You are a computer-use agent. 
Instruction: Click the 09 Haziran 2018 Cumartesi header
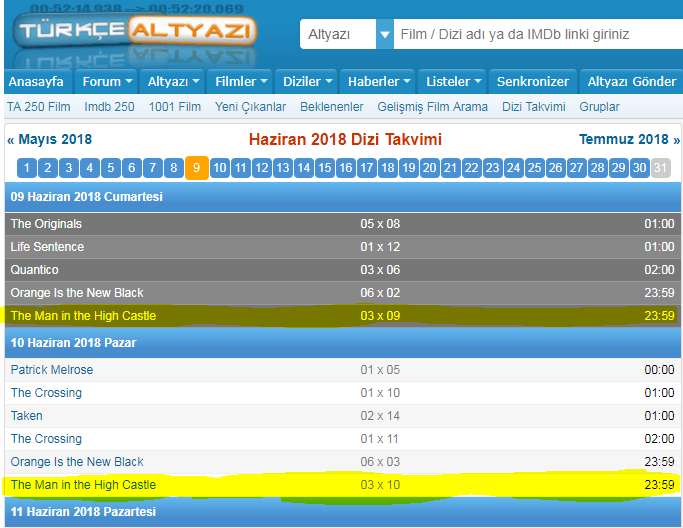(x=343, y=197)
